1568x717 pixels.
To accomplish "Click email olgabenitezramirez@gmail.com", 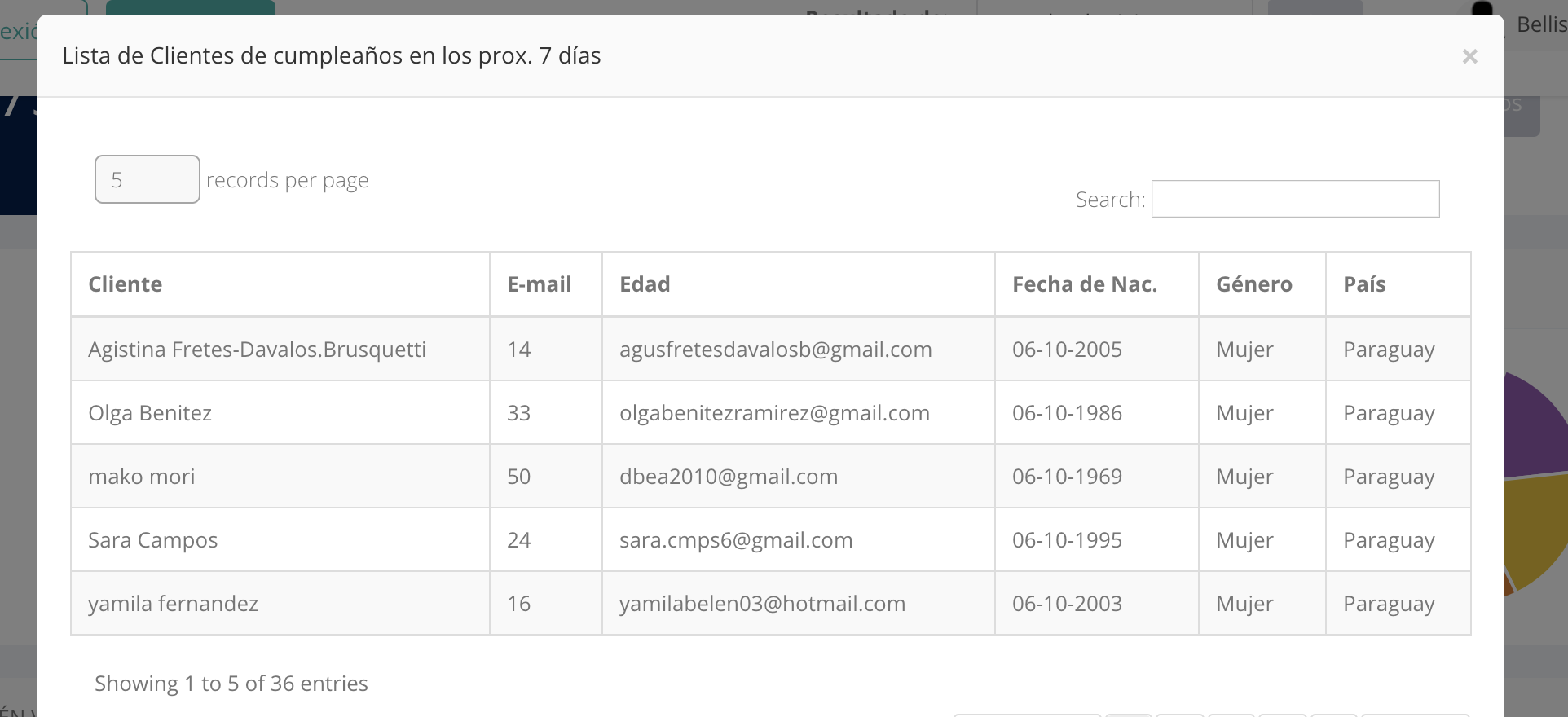I will 774,413.
